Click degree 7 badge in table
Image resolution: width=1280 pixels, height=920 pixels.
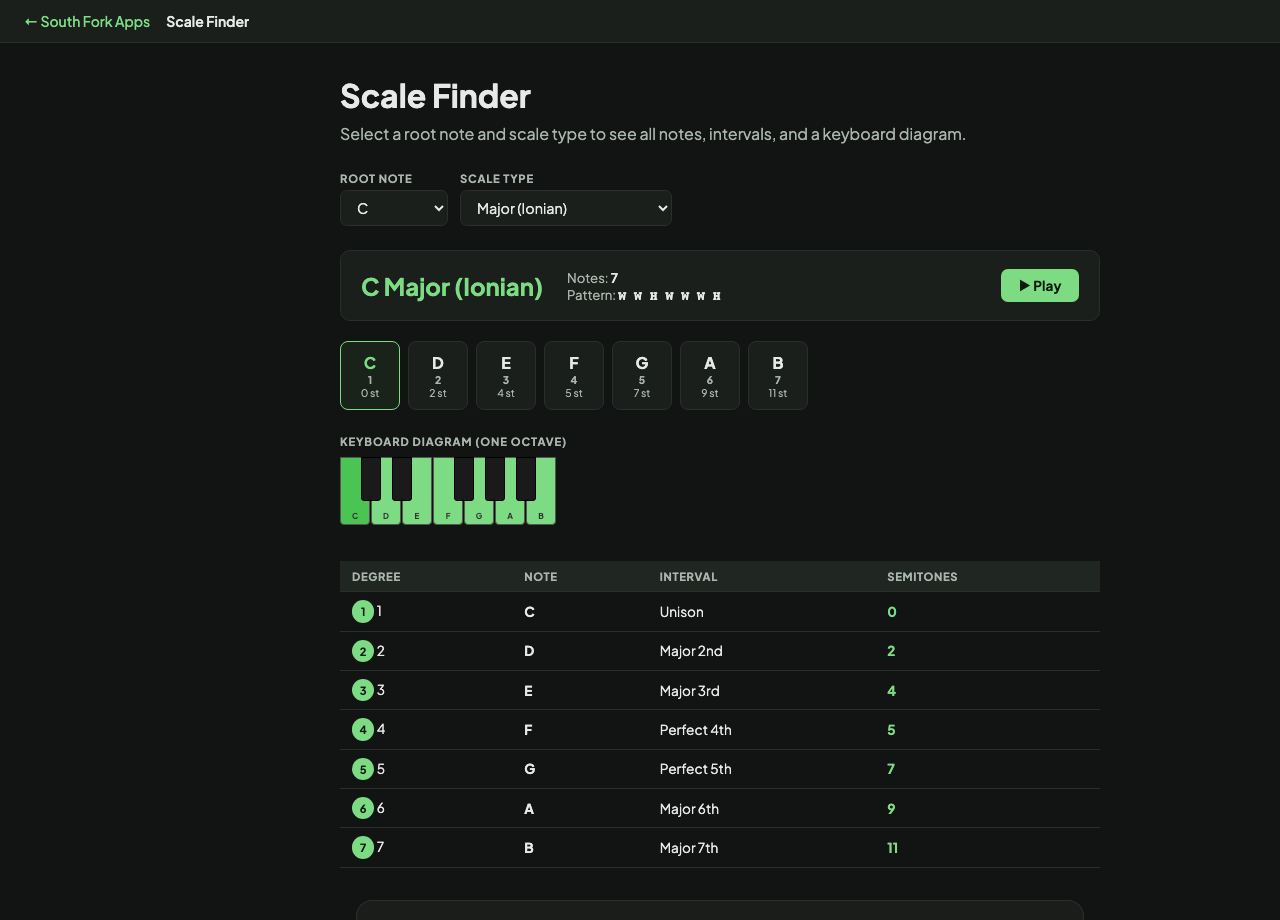(x=363, y=847)
